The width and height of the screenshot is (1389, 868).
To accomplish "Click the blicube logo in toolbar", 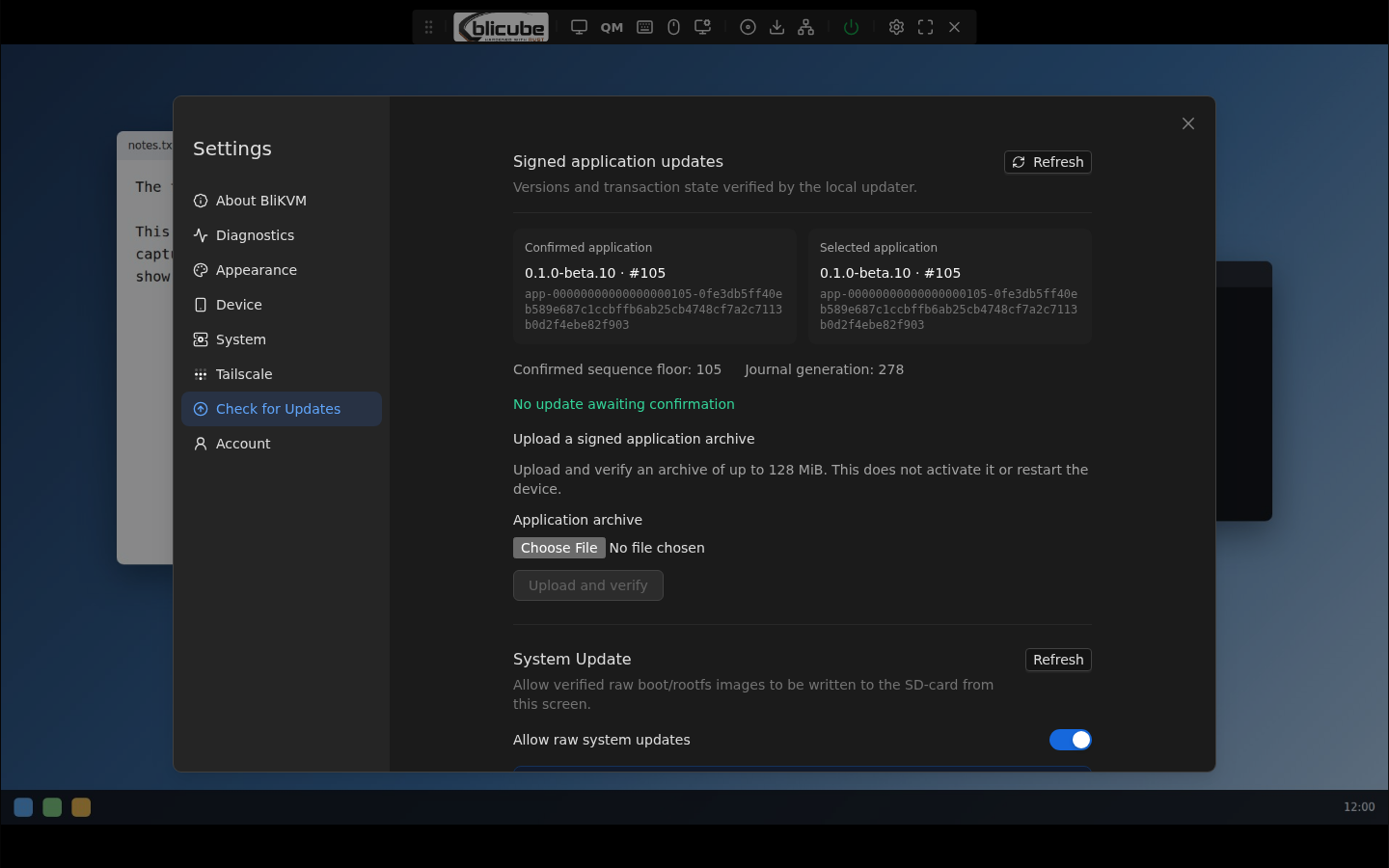I will [501, 27].
